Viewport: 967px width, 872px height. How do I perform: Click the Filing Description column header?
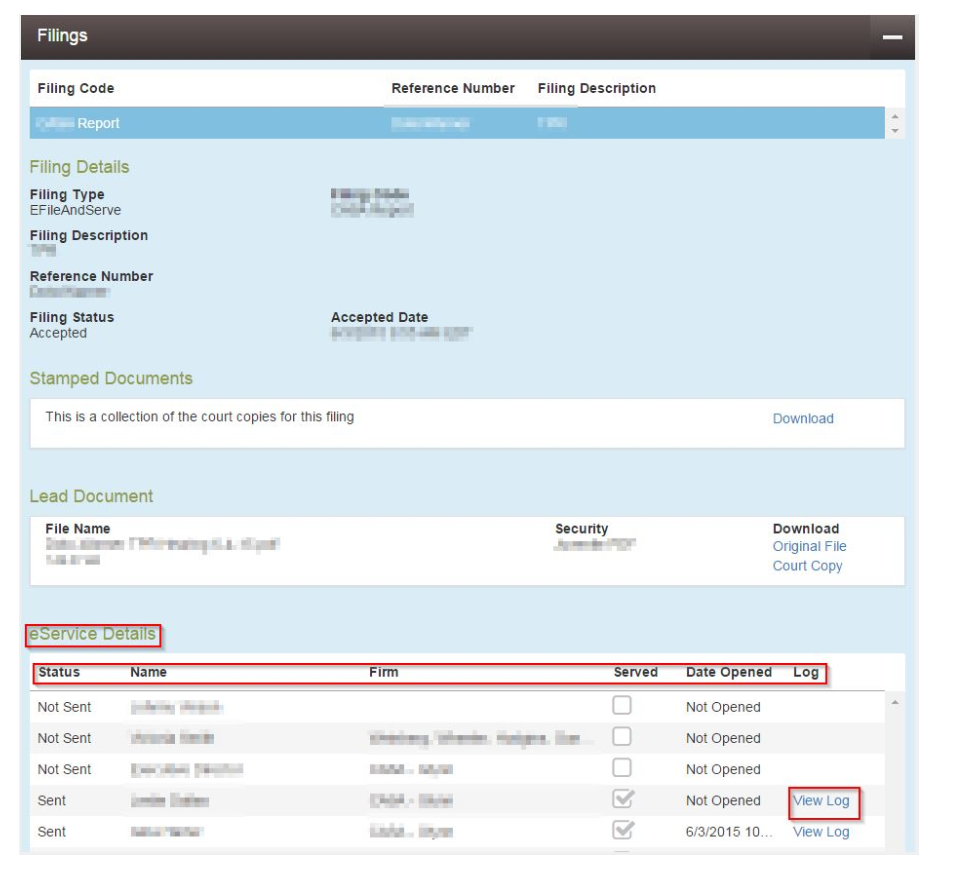pos(596,88)
